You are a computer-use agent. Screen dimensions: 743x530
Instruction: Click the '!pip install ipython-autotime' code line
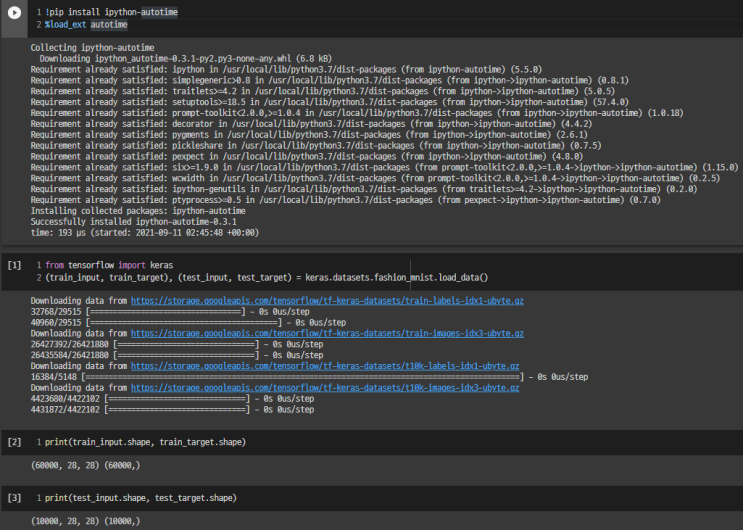tap(111, 12)
